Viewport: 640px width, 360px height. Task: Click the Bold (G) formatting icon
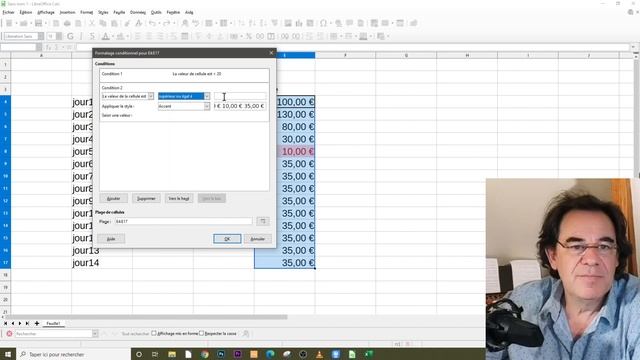coord(70,36)
